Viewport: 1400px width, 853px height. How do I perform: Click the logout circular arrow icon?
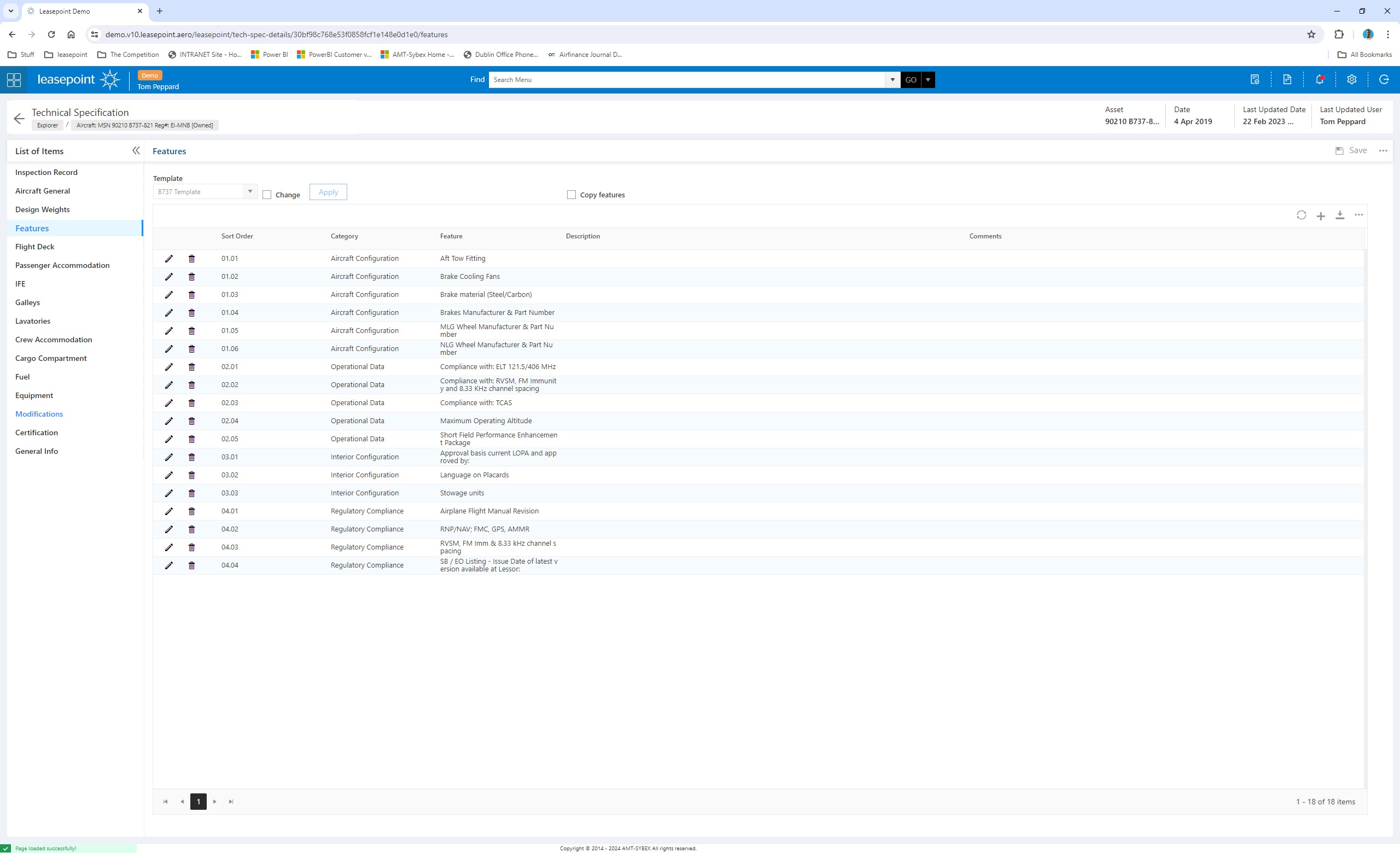point(1384,79)
